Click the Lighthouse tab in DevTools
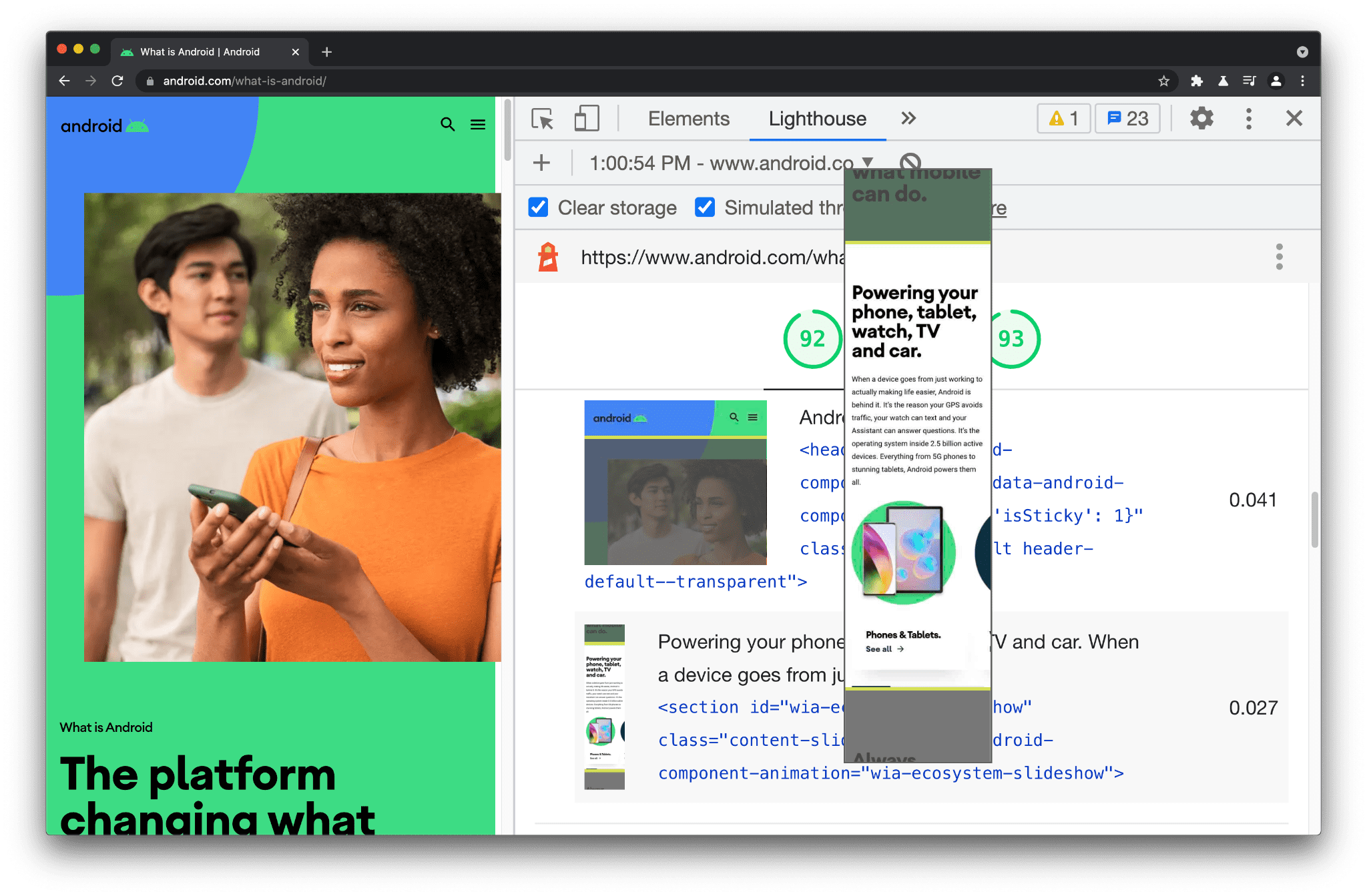The width and height of the screenshot is (1367, 896). coord(817,119)
